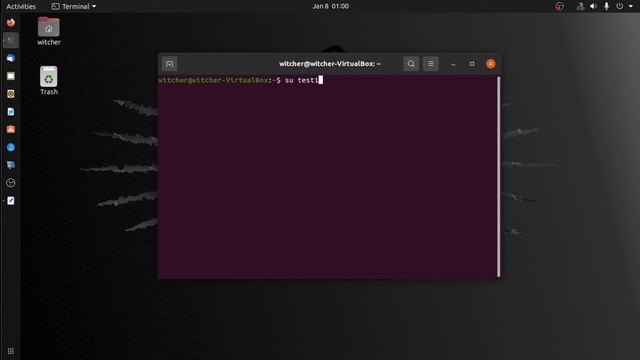This screenshot has height=360, width=640.
Task: Open a new terminal tab
Action: coord(169,64)
